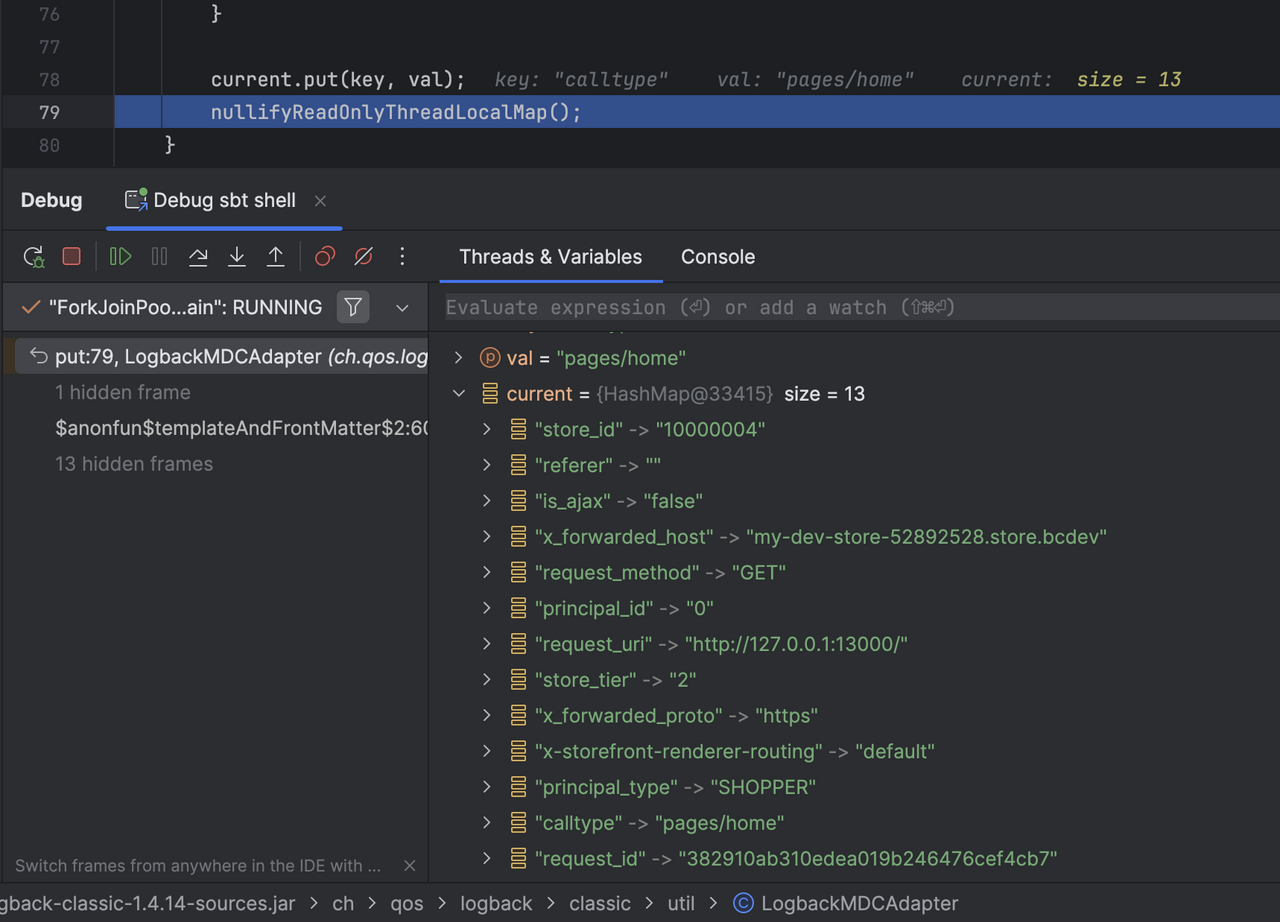Step over the current line
The image size is (1280, 922).
tap(198, 257)
